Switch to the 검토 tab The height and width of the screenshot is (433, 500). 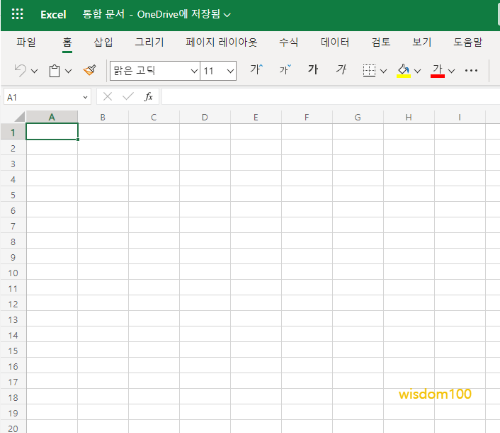click(x=381, y=42)
